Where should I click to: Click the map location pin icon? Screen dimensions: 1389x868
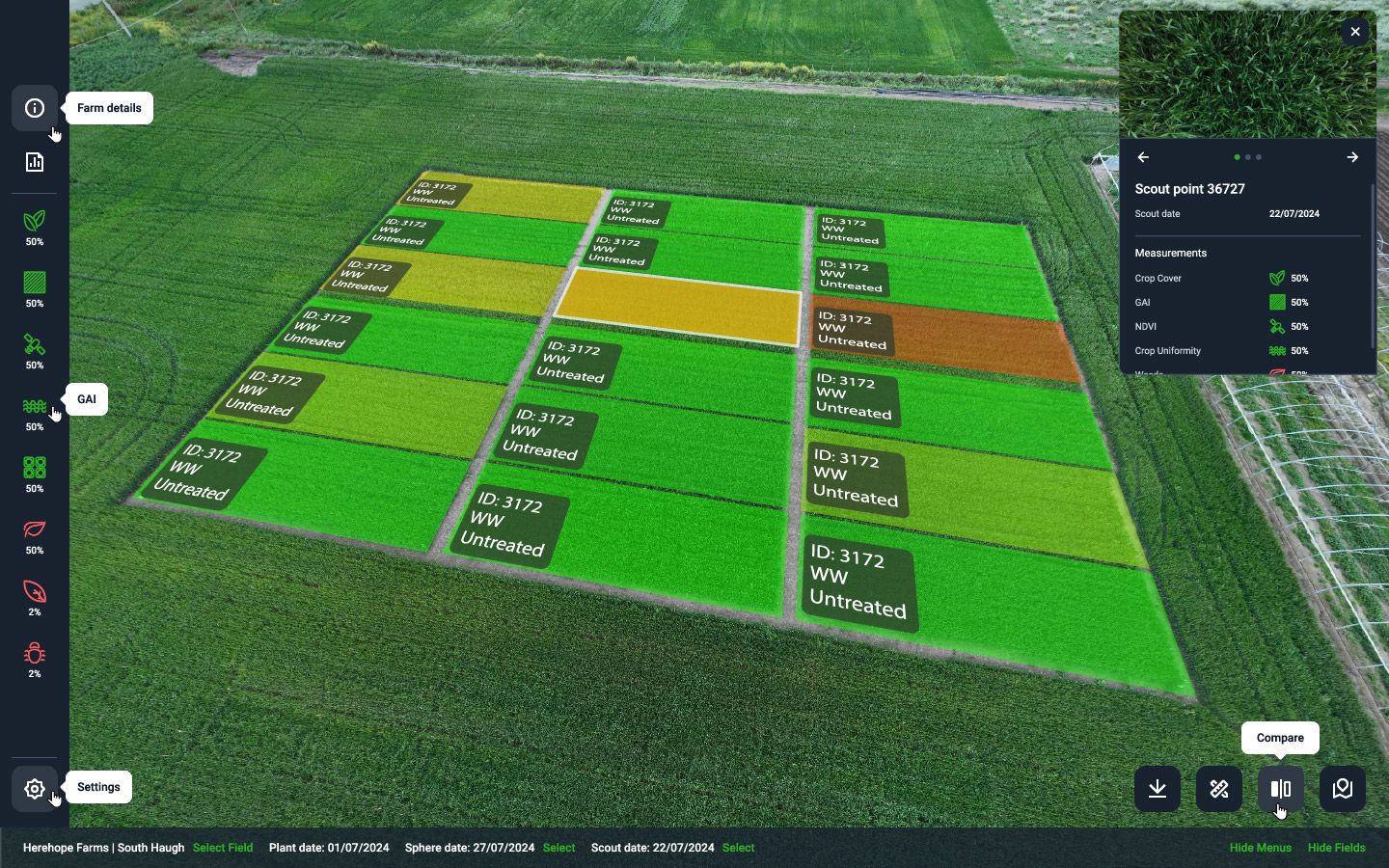(x=1343, y=789)
